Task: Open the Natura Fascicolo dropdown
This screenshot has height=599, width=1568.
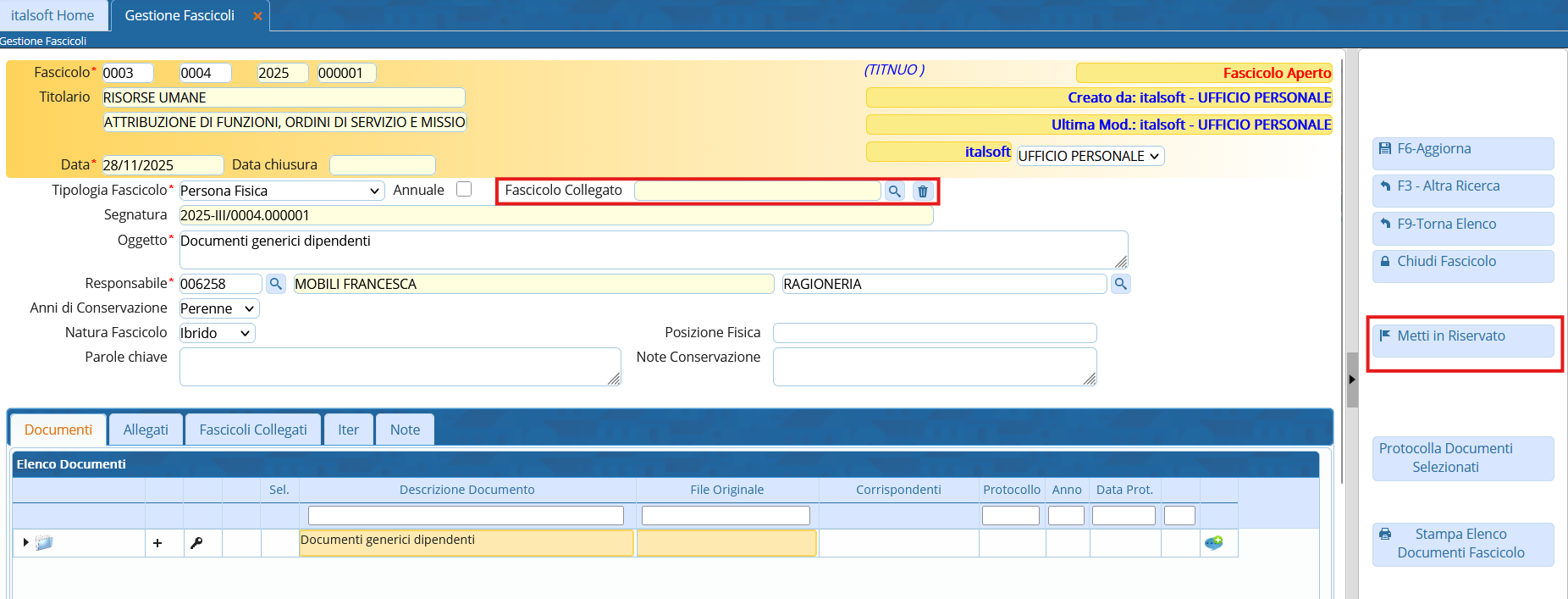Action: (217, 333)
